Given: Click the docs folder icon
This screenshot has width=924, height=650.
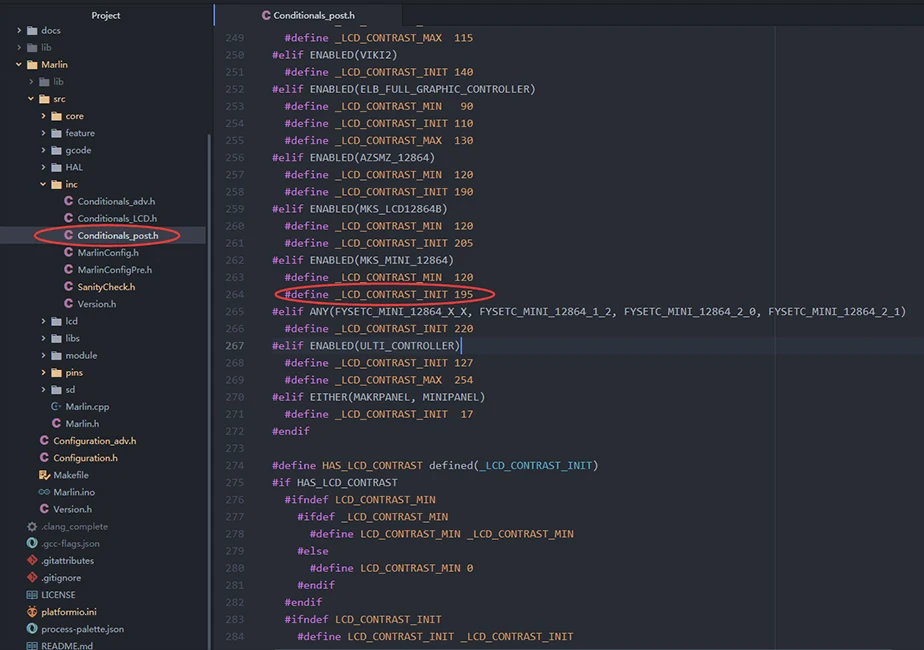Looking at the screenshot, I should coord(32,30).
